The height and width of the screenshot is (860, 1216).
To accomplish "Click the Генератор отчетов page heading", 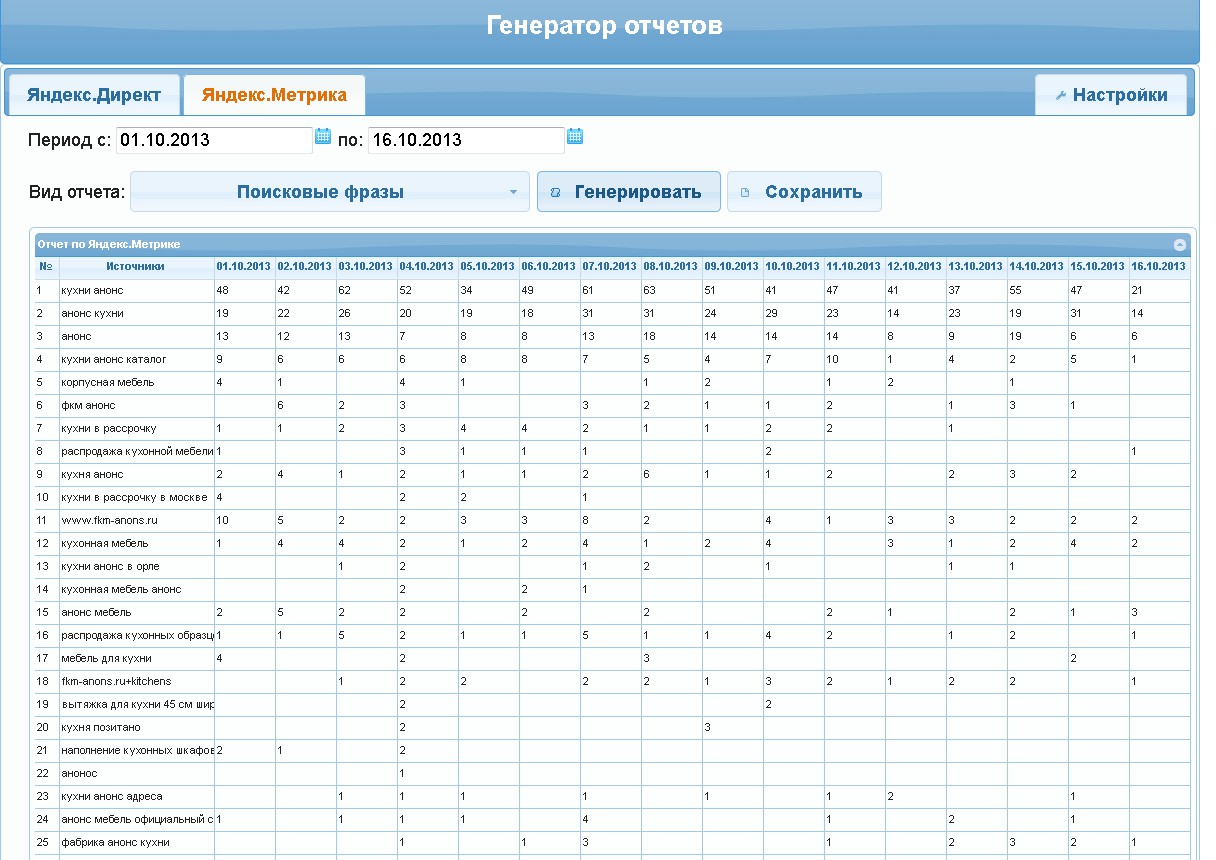I will click(x=604, y=25).
